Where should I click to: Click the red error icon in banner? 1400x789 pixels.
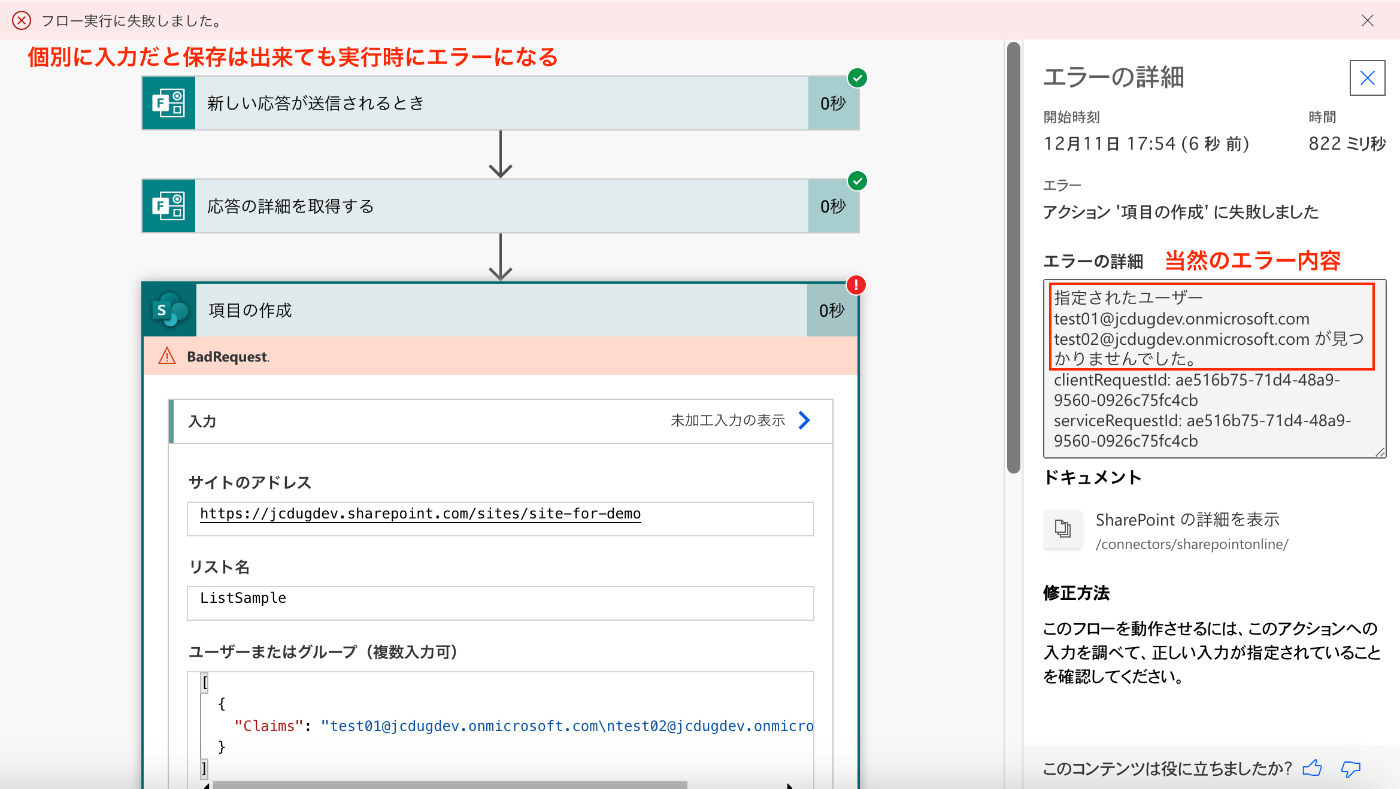(21, 20)
